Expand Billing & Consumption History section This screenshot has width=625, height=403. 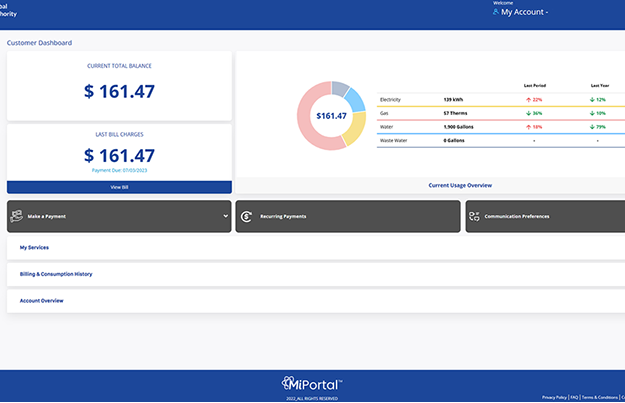tap(56, 274)
